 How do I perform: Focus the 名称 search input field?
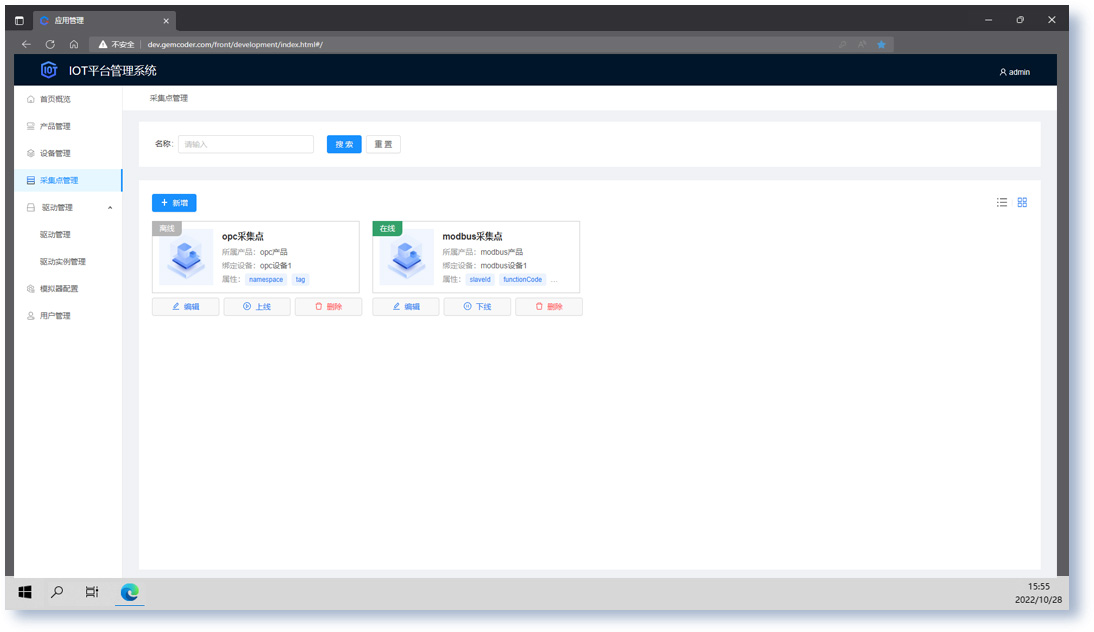click(x=246, y=144)
